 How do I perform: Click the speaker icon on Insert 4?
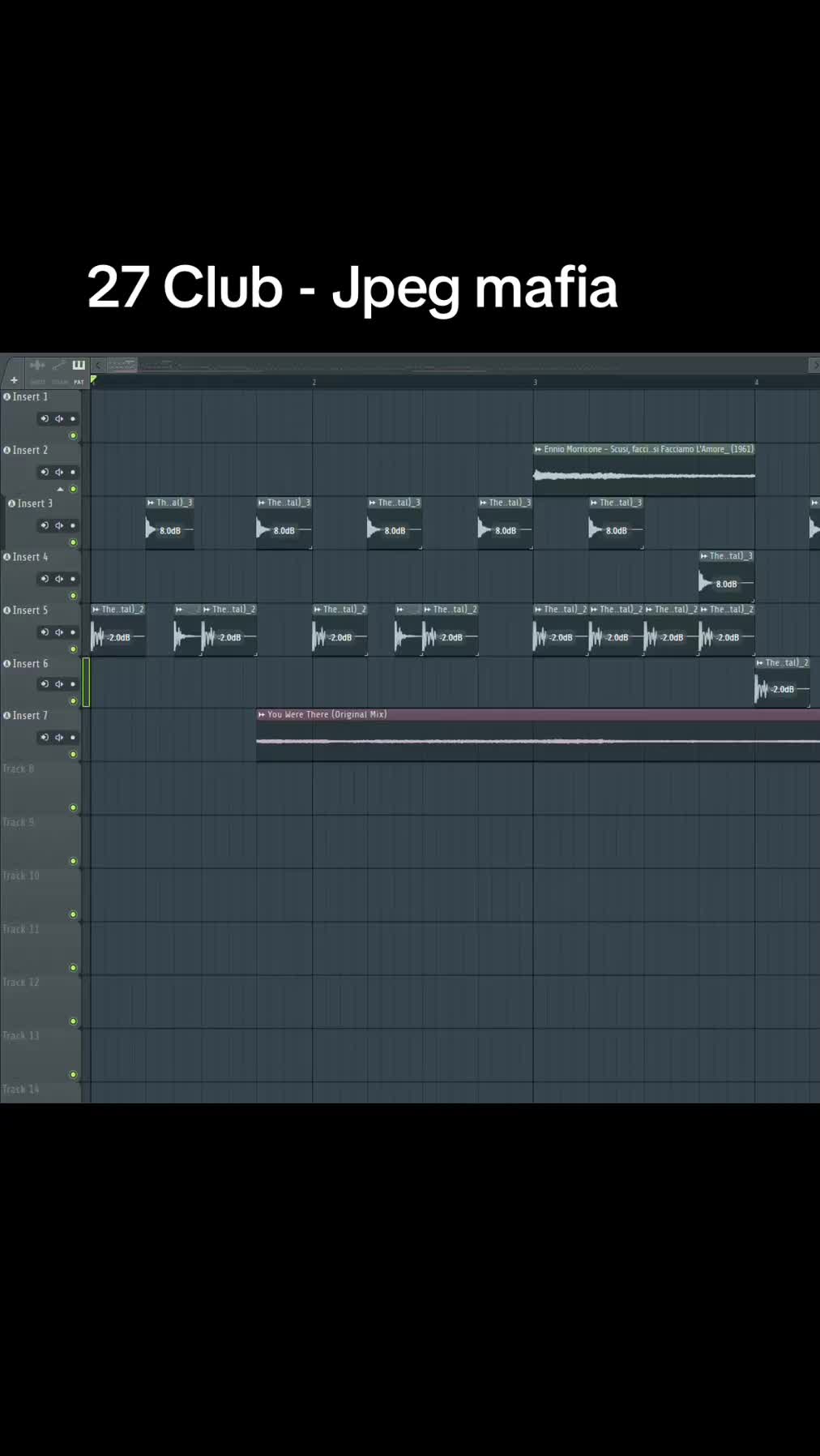(x=59, y=579)
